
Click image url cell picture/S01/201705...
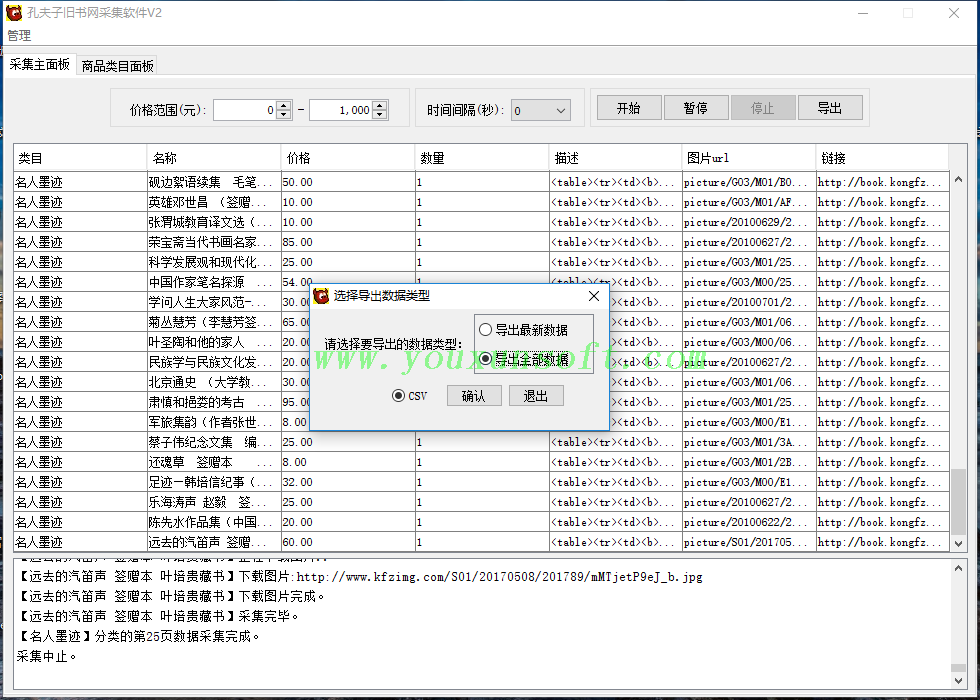749,542
